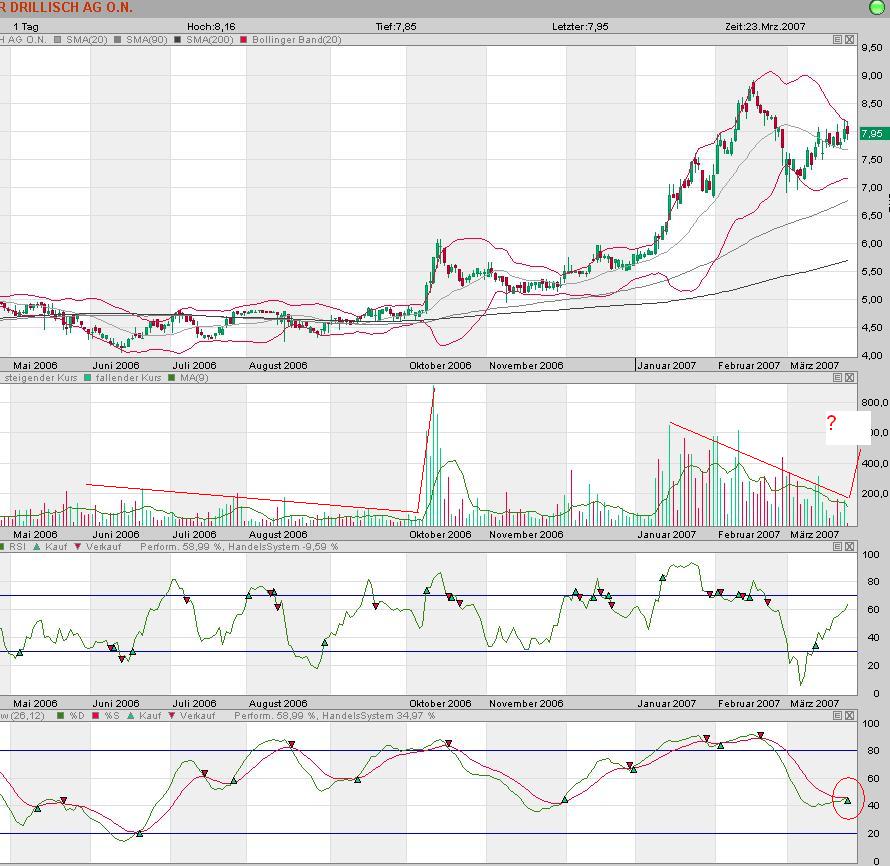Click 'November 2006' below the volume chart
The image size is (890, 866).
[526, 535]
